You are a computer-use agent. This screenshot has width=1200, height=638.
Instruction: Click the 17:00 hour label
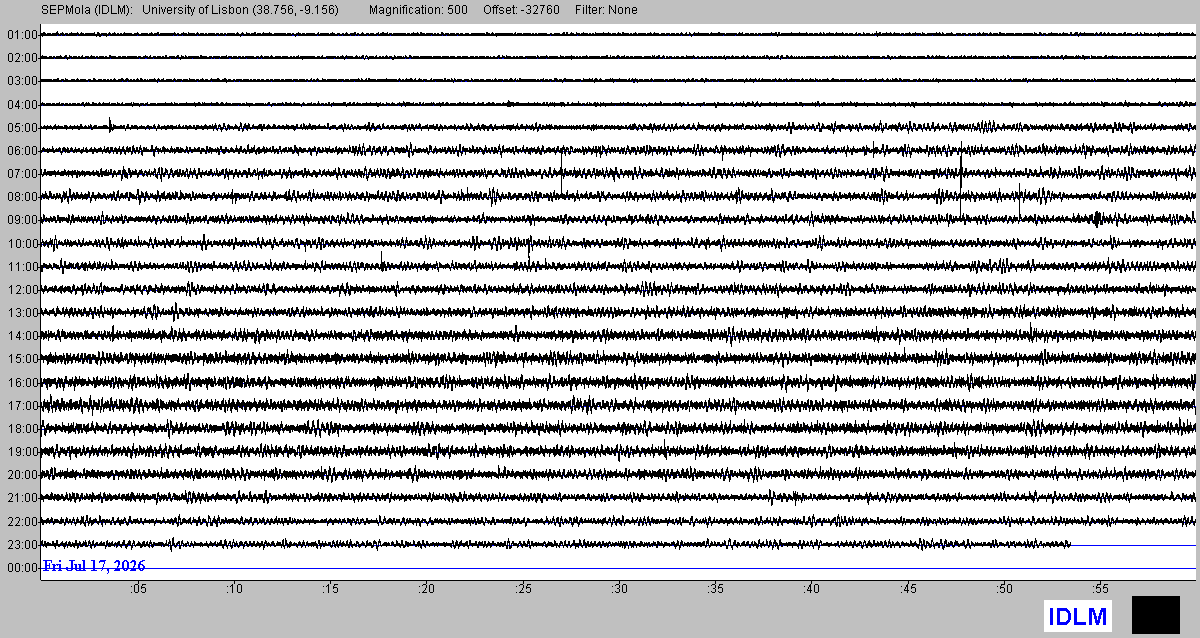(22, 406)
